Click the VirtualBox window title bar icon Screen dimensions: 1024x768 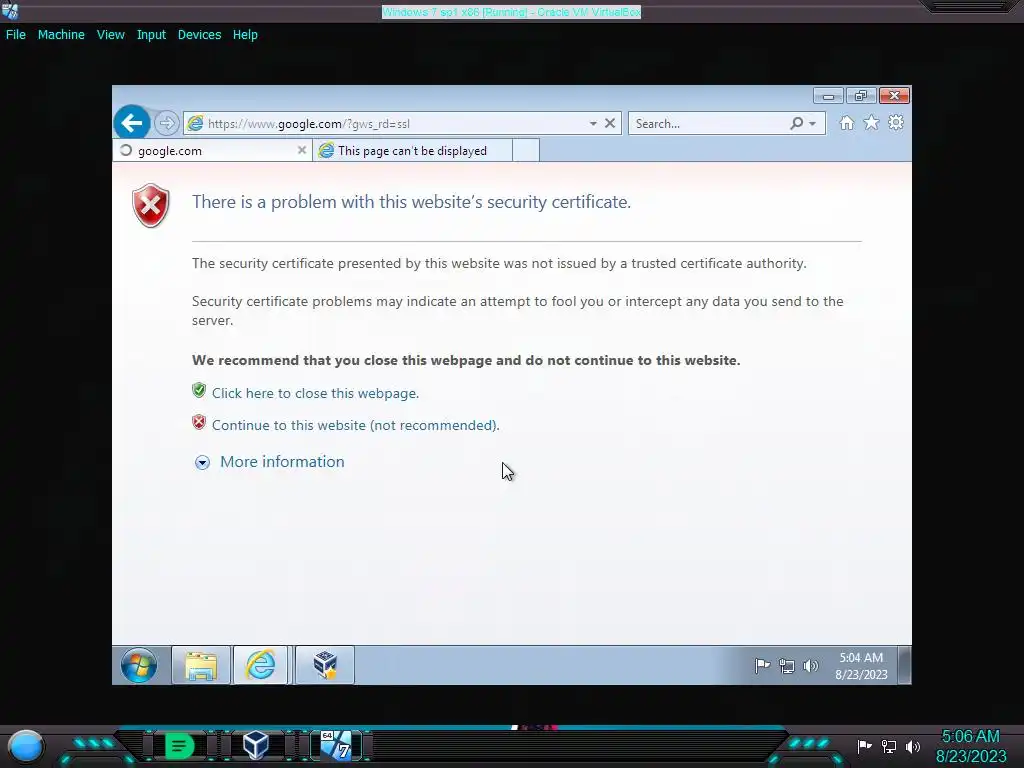(10, 11)
